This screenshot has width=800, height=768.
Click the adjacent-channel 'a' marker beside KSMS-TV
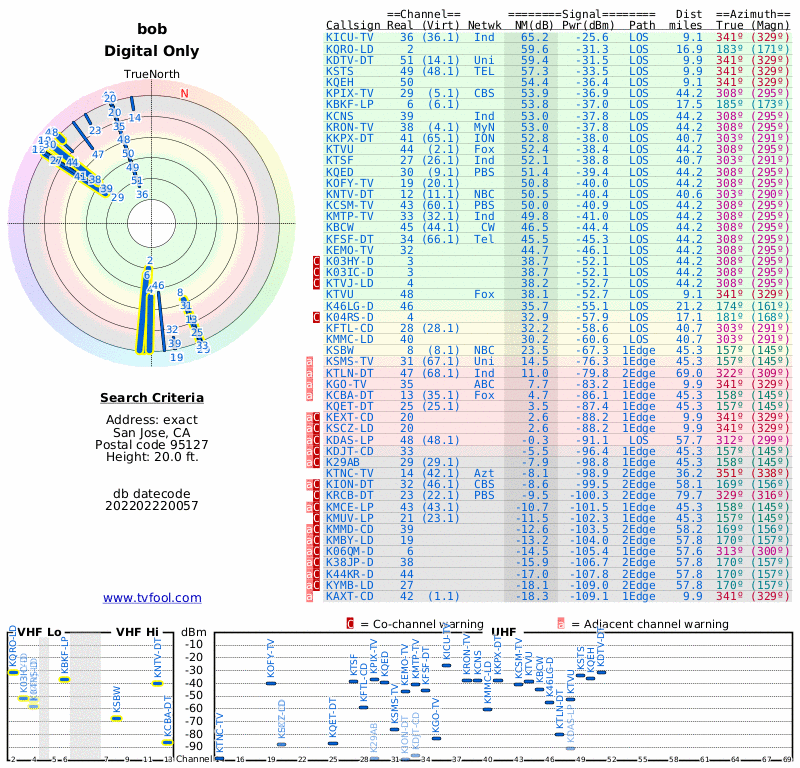(309, 362)
